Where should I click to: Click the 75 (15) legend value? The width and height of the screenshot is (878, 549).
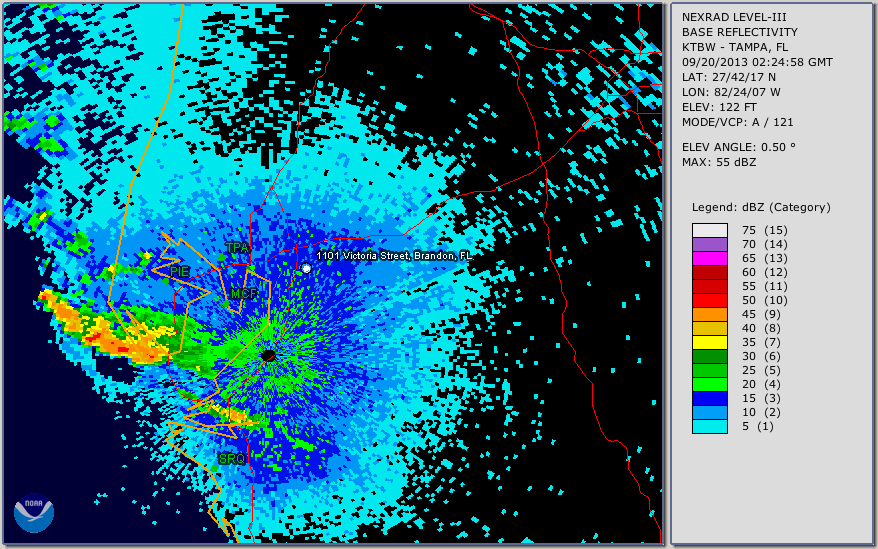pos(765,230)
